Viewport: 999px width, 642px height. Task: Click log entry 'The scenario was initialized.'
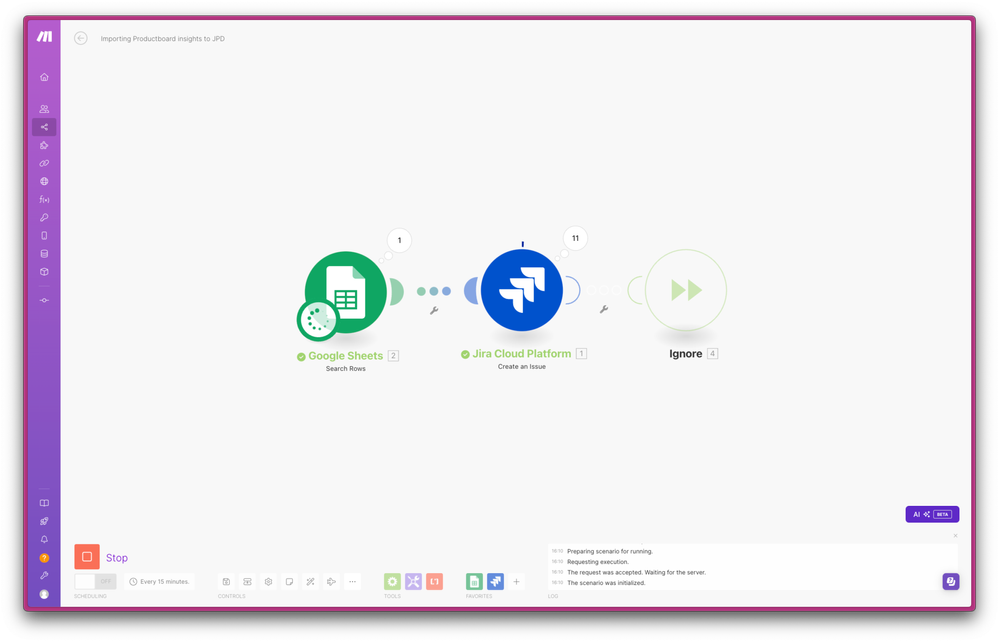point(606,583)
